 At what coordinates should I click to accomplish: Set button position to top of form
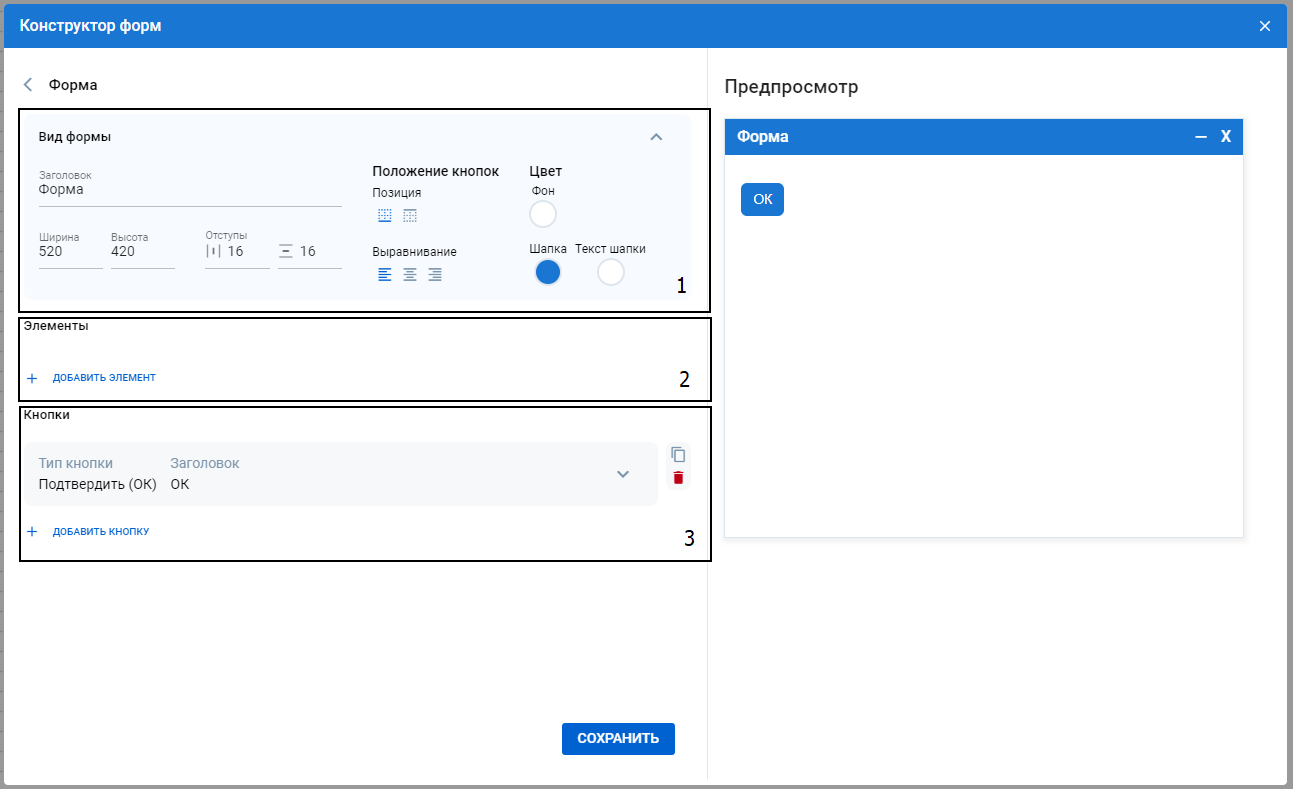click(x=410, y=215)
